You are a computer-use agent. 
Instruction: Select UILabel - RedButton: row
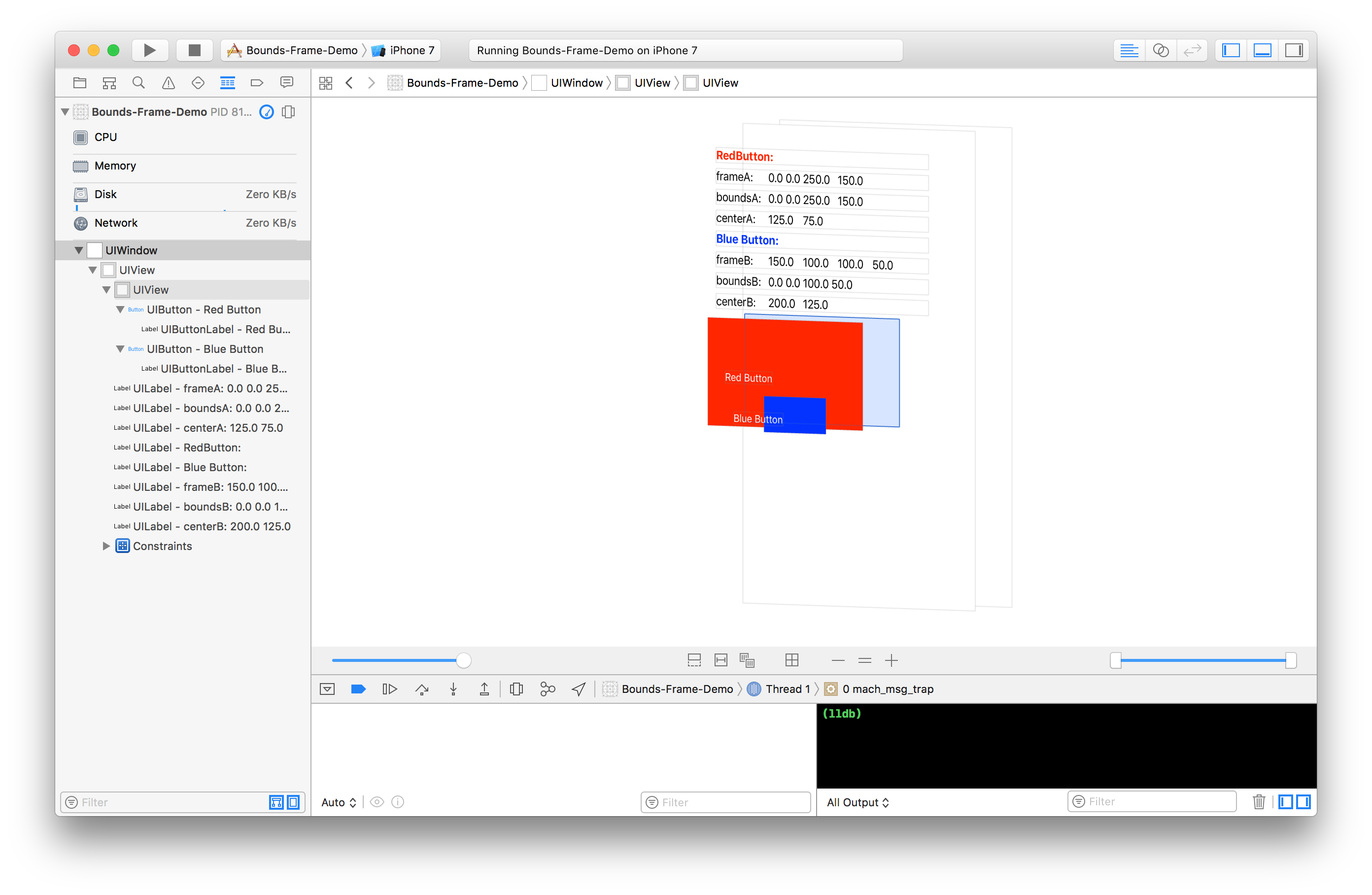click(182, 447)
